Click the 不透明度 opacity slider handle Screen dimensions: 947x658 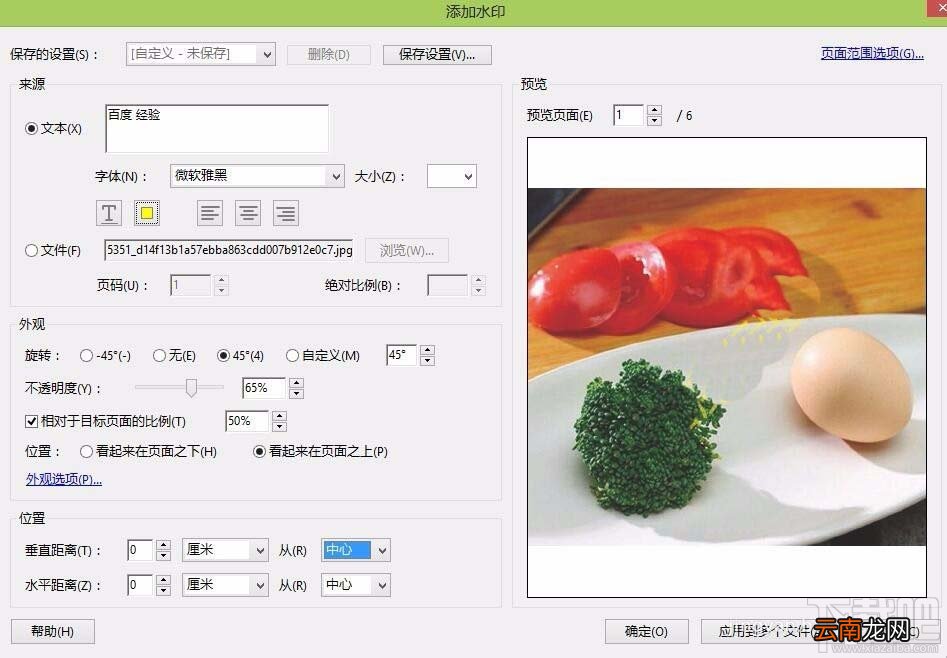pos(191,388)
